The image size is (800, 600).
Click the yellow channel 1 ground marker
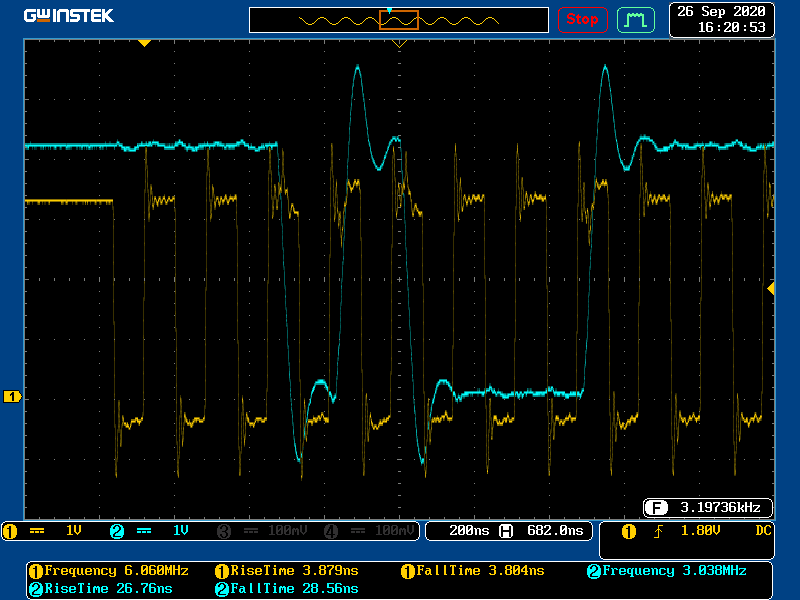(12, 397)
